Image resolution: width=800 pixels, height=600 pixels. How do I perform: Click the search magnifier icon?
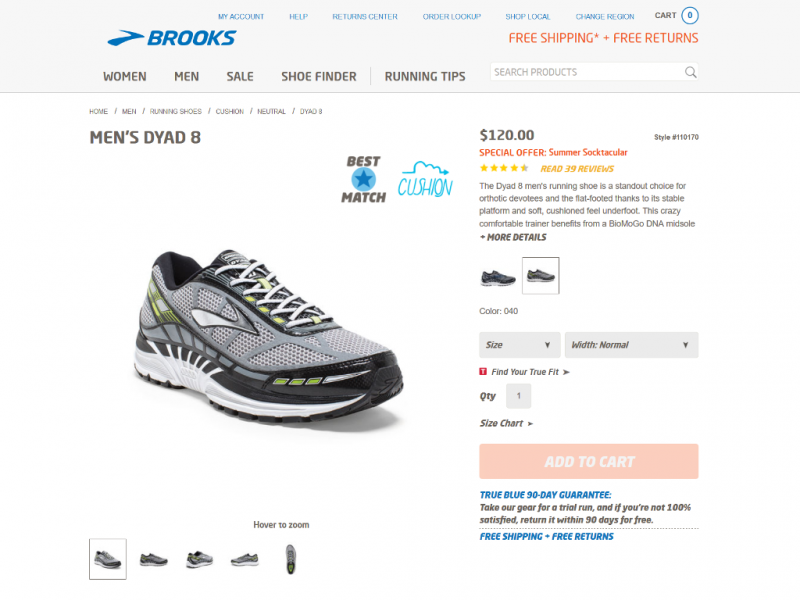(x=690, y=72)
